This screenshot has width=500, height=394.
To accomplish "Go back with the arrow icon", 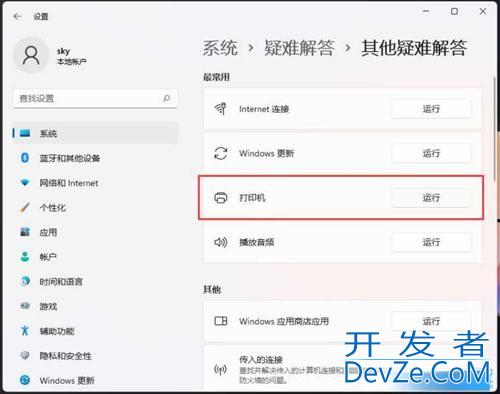I will coord(17,16).
